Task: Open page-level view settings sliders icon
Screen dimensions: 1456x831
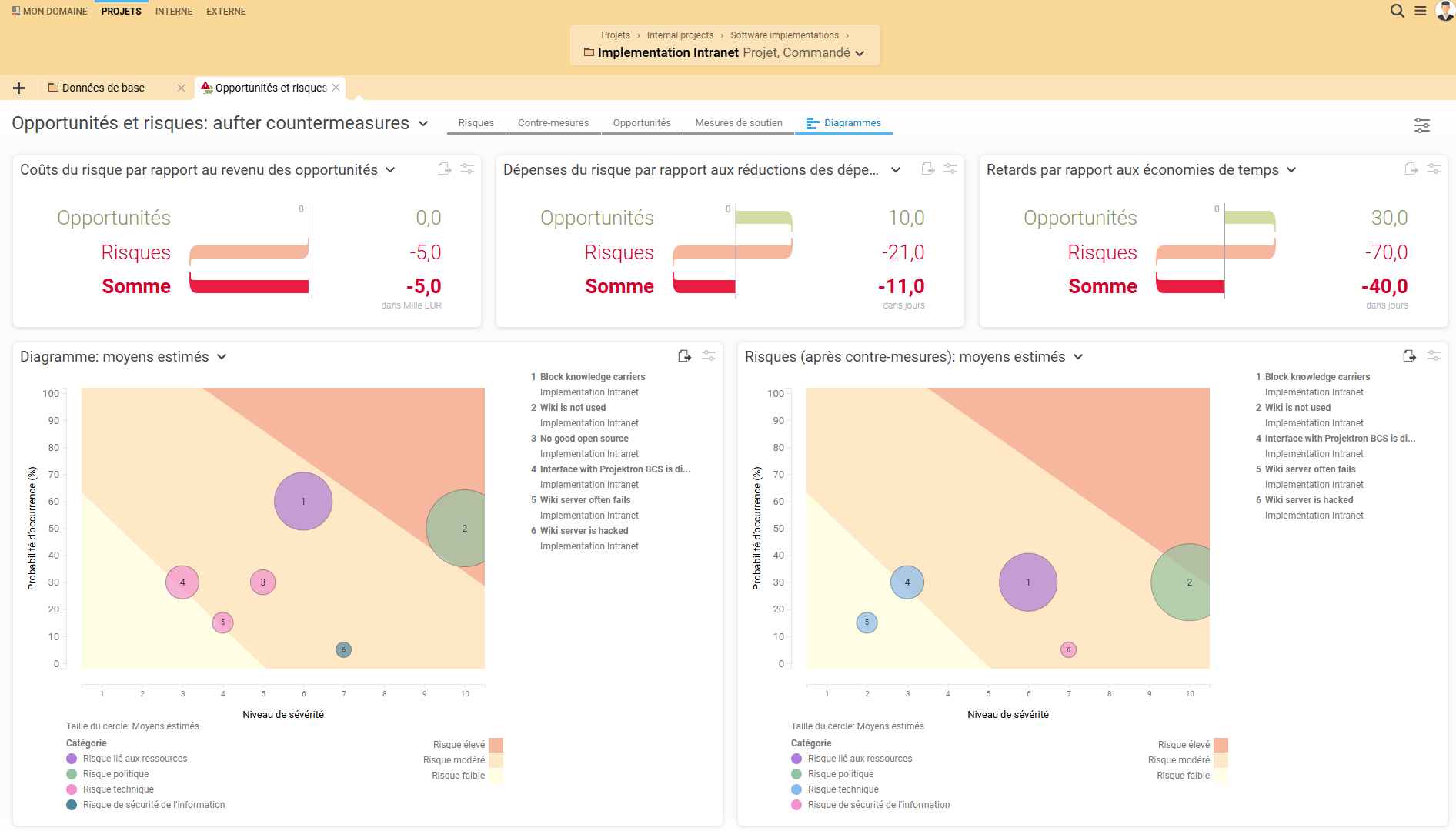Action: [1421, 125]
